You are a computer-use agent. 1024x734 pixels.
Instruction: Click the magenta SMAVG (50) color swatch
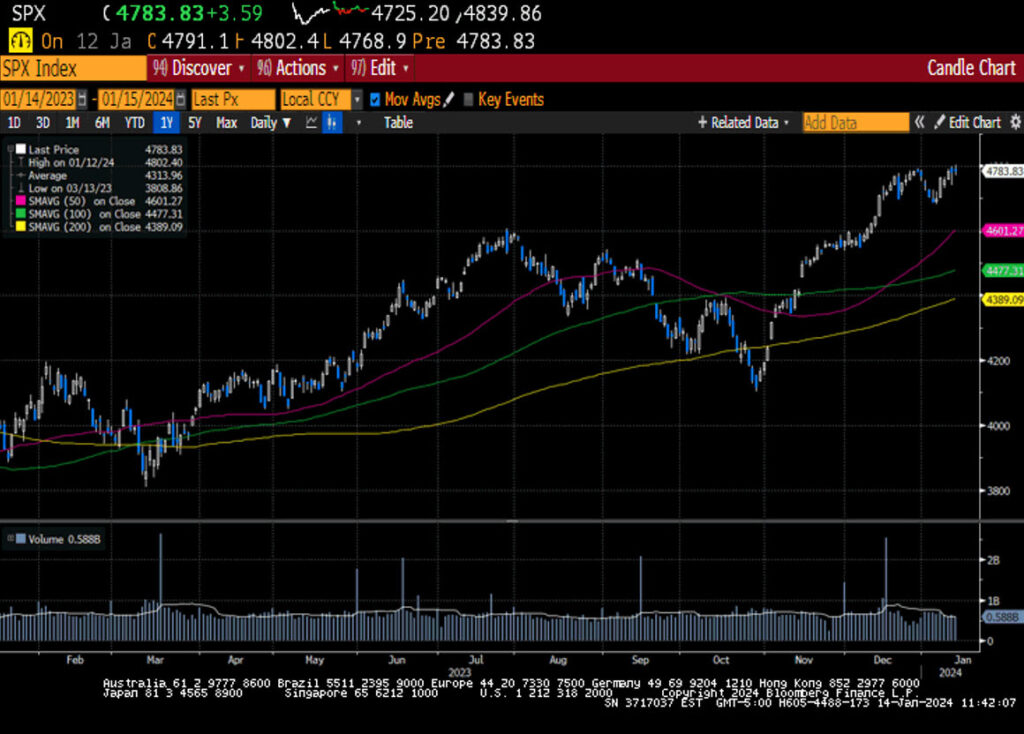tap(19, 202)
